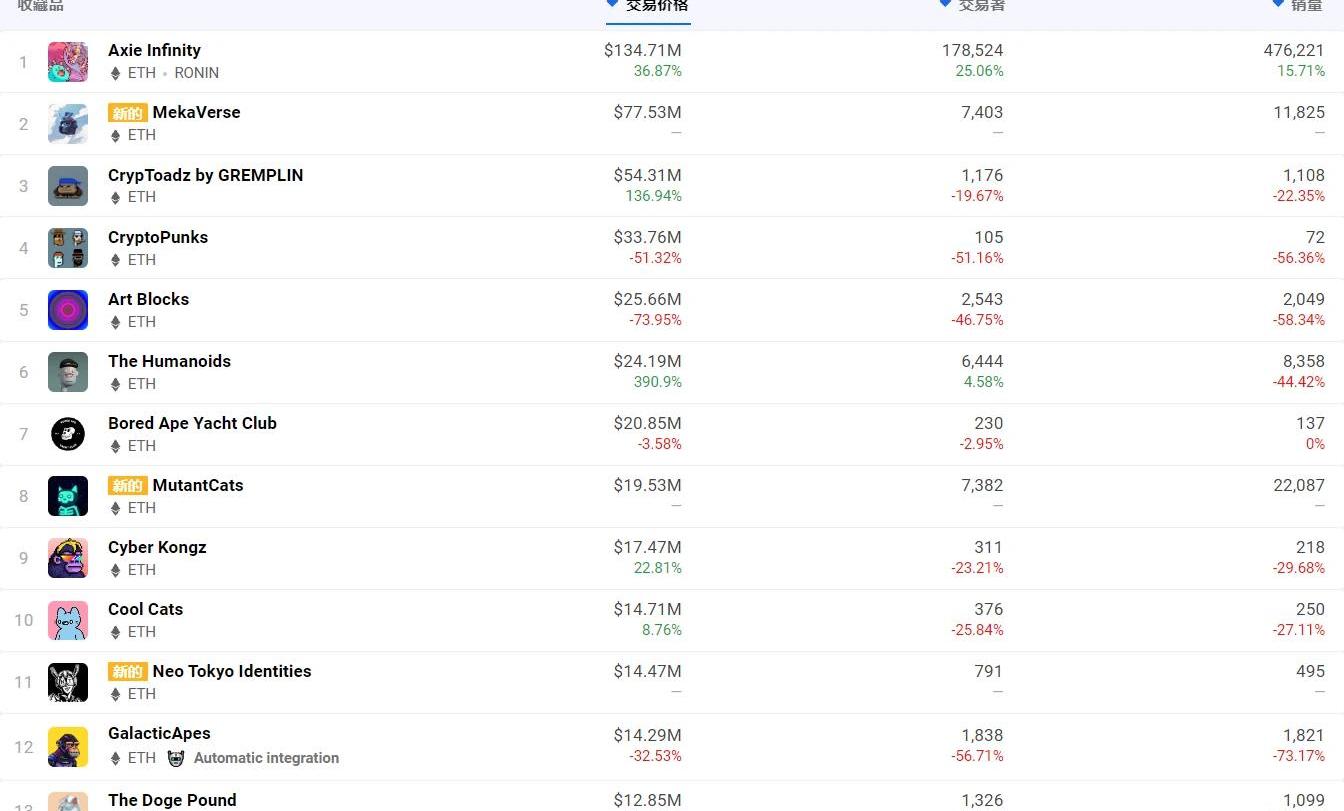1344x811 pixels.
Task: Click the ETH icon under Cool Cats
Action: (115, 631)
